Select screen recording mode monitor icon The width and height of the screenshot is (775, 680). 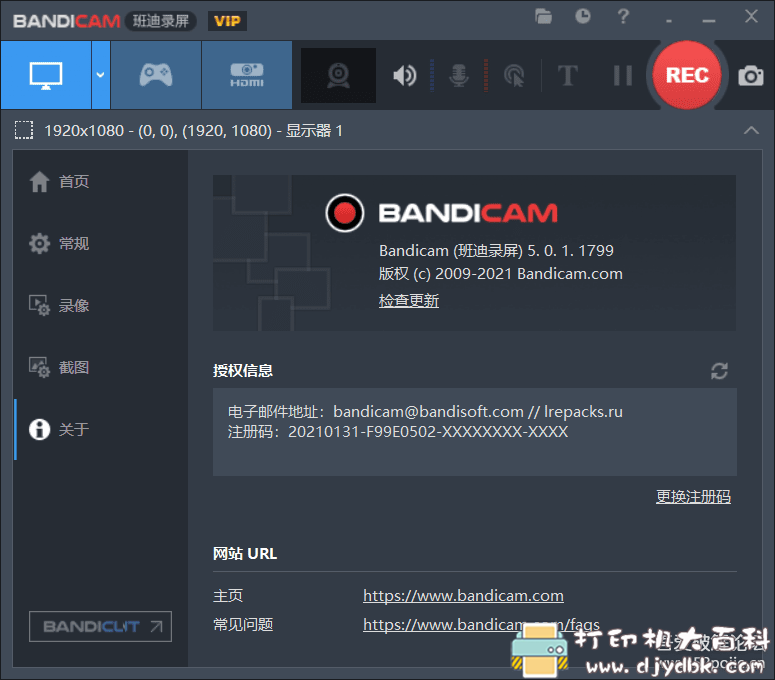(46, 75)
